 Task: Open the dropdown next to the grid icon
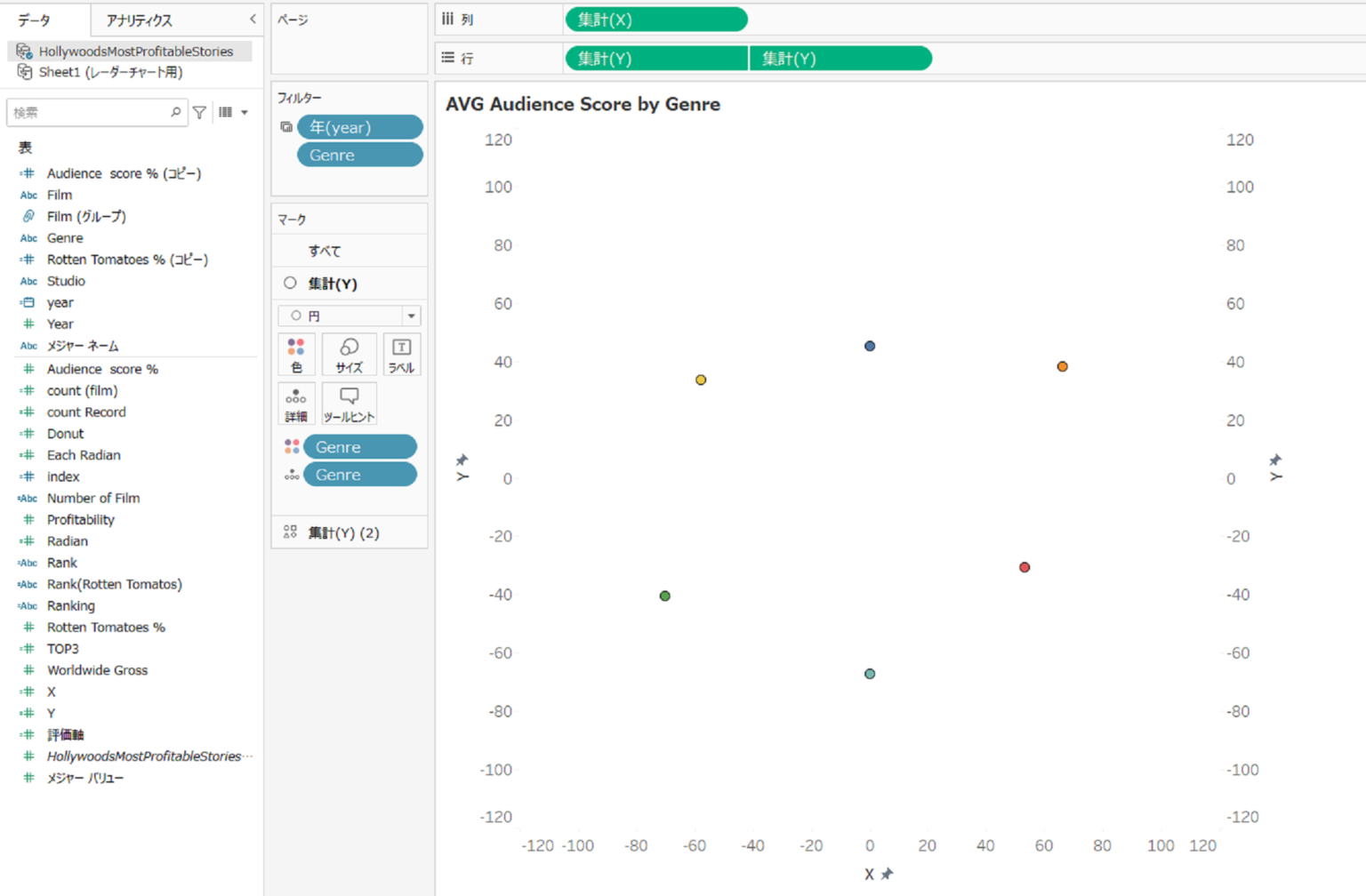pyautogui.click(x=244, y=112)
